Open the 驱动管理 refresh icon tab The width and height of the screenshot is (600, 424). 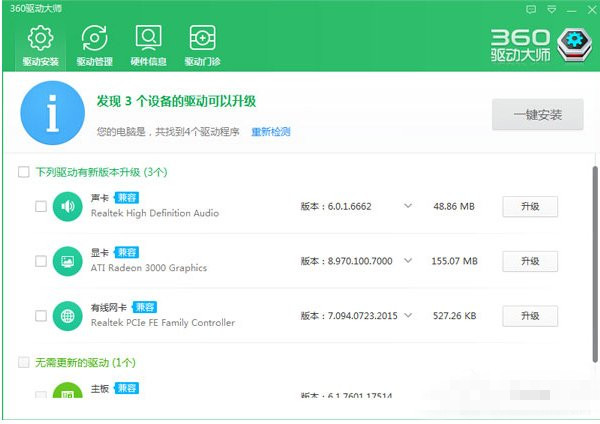coord(95,45)
